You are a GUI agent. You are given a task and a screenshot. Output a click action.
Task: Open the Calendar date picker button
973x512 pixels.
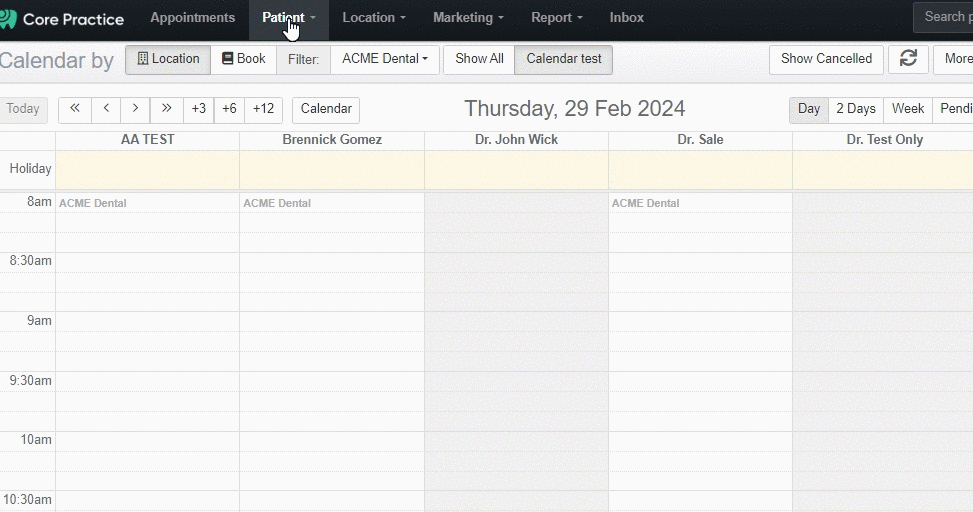326,109
